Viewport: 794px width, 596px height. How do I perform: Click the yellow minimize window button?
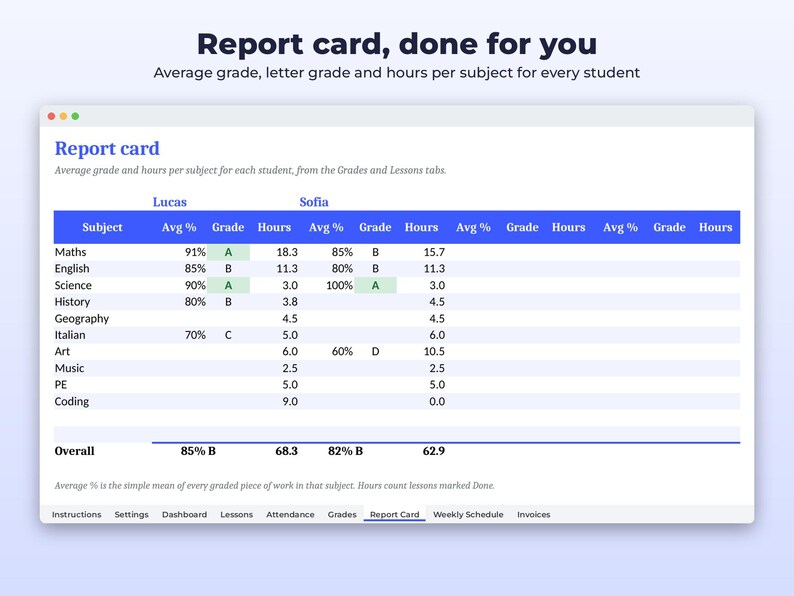pyautogui.click(x=63, y=116)
